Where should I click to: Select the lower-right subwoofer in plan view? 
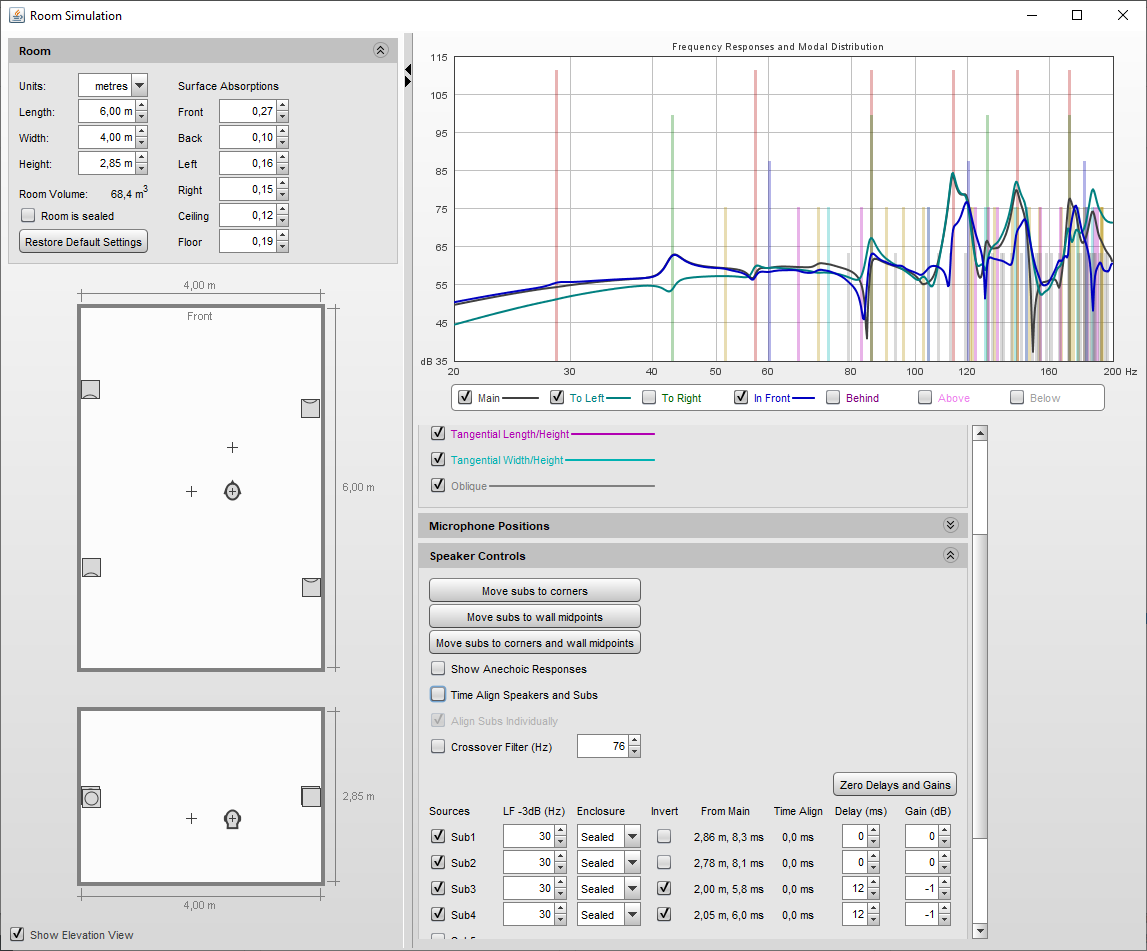[x=311, y=587]
